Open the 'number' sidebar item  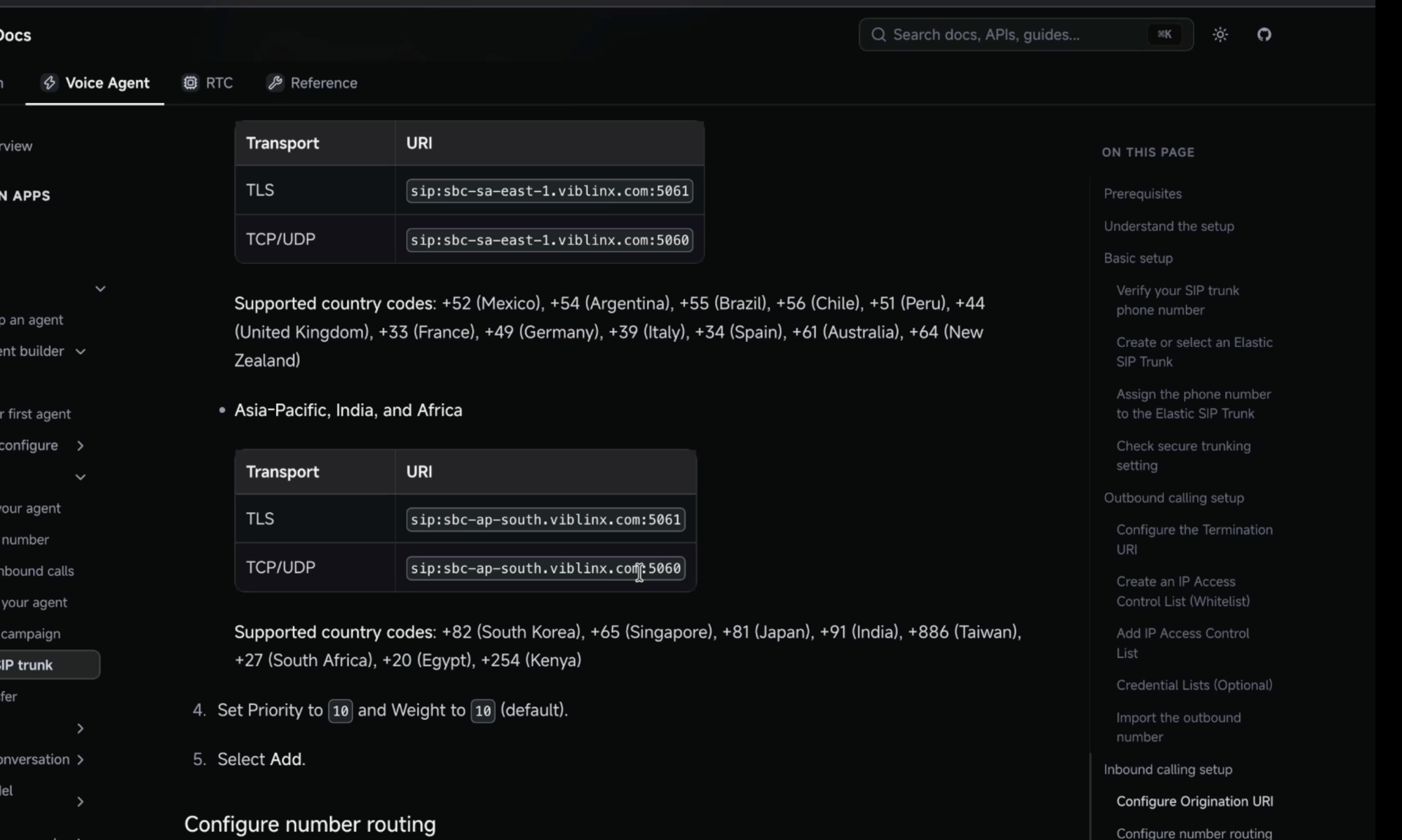tap(25, 539)
